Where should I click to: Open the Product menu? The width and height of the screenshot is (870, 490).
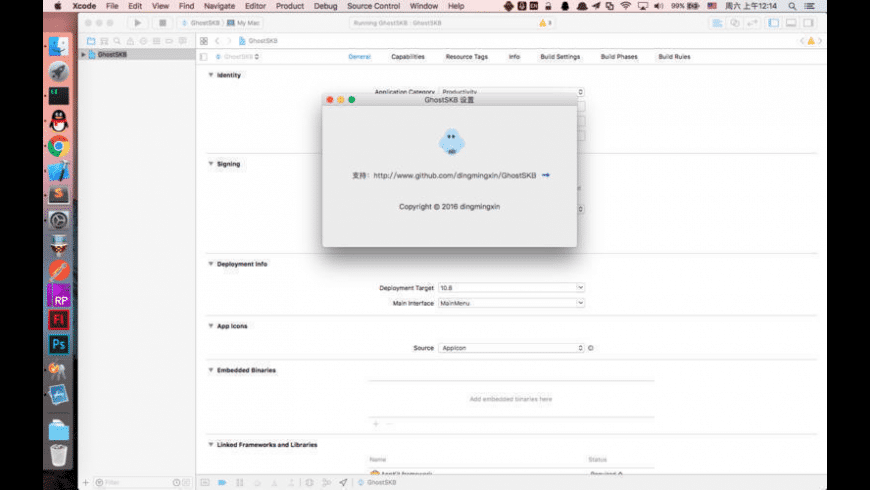coord(290,6)
